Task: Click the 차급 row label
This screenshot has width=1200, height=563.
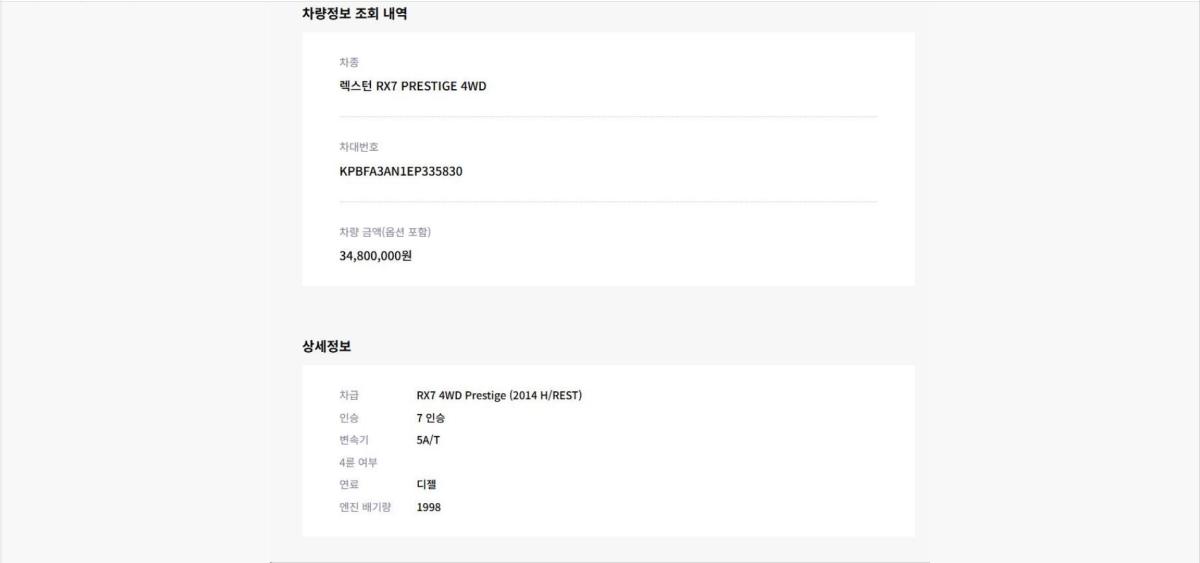Action: pos(349,395)
